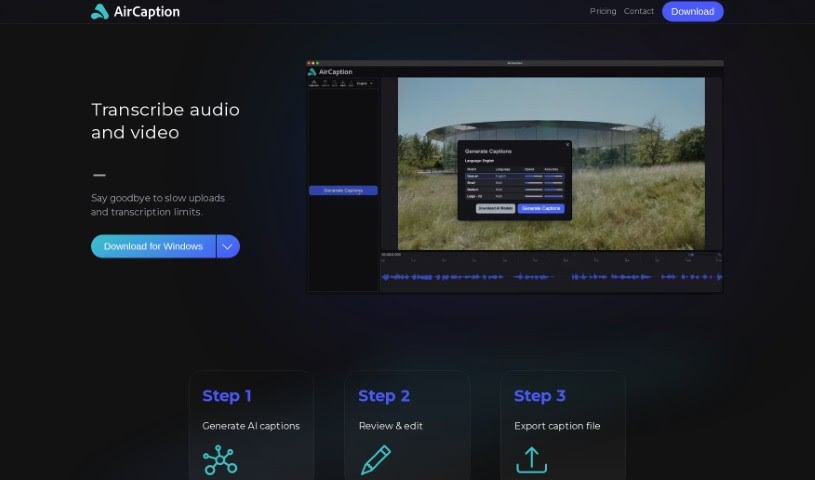Click the blue Generate Captions sidebar button in app preview
Screen dimensions: 815x480
(x=343, y=190)
